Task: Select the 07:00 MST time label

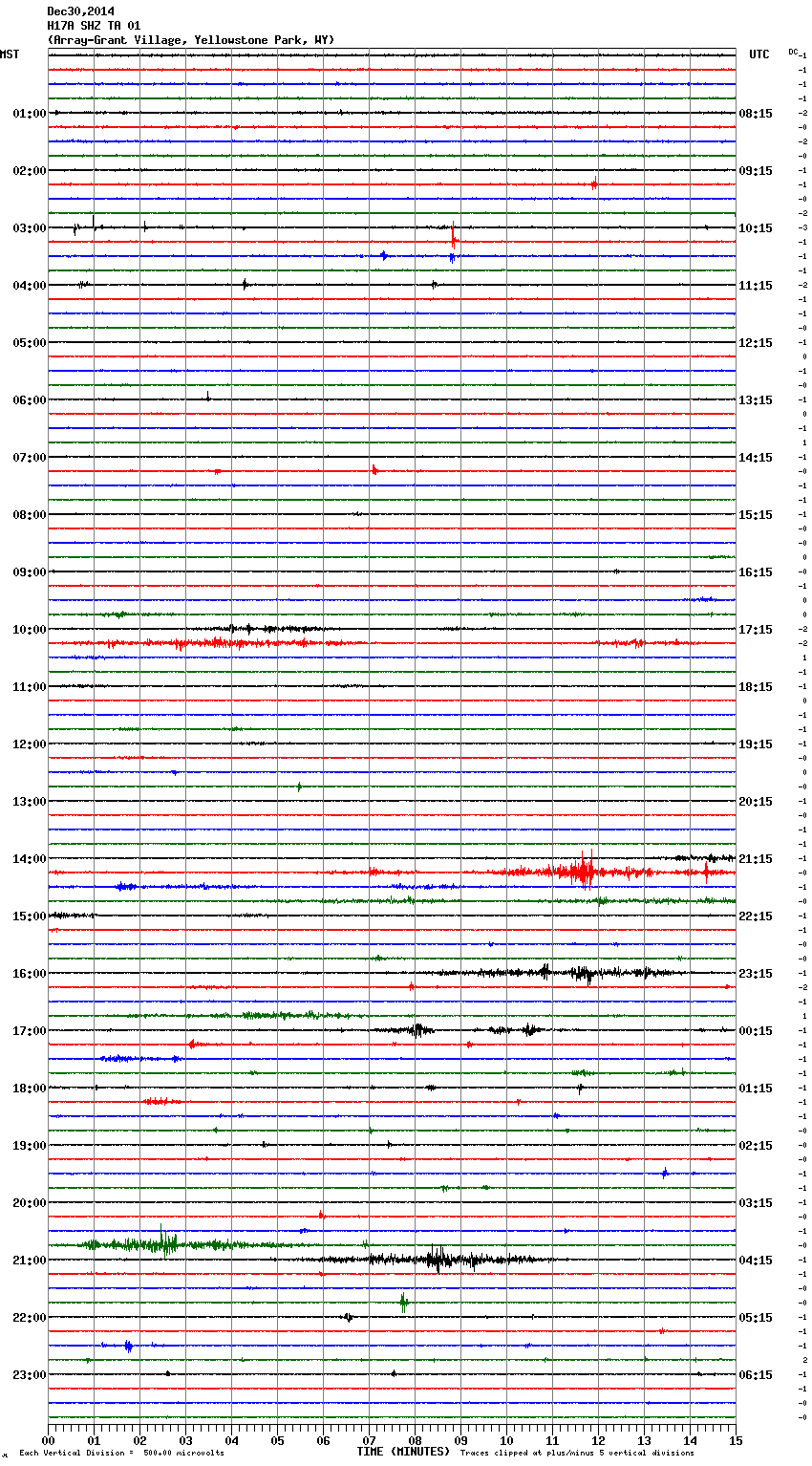Action: tap(29, 458)
